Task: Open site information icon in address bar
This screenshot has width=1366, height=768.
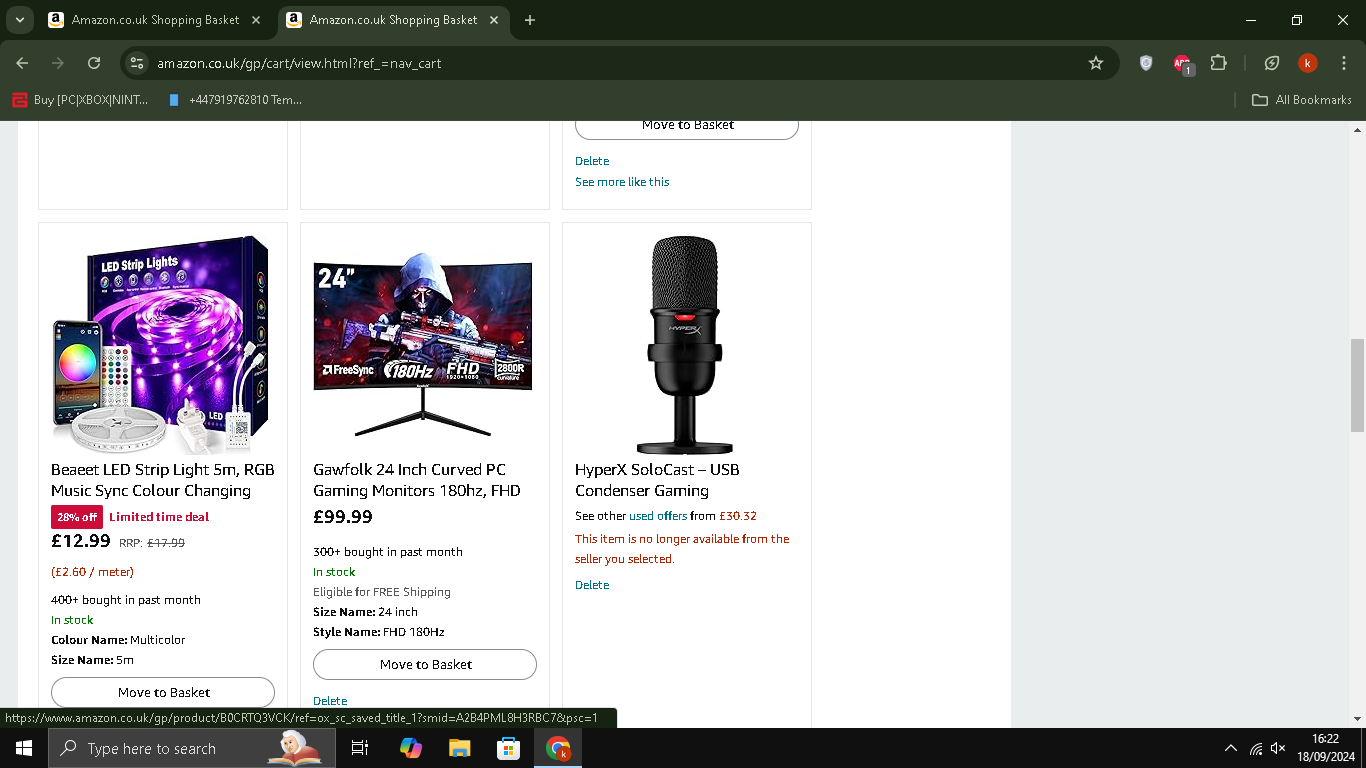Action: tap(138, 63)
